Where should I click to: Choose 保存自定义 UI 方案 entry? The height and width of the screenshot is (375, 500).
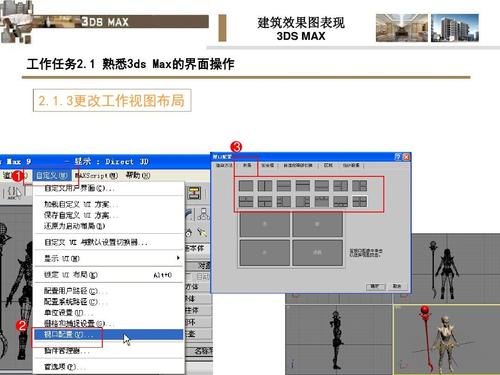tap(108, 215)
